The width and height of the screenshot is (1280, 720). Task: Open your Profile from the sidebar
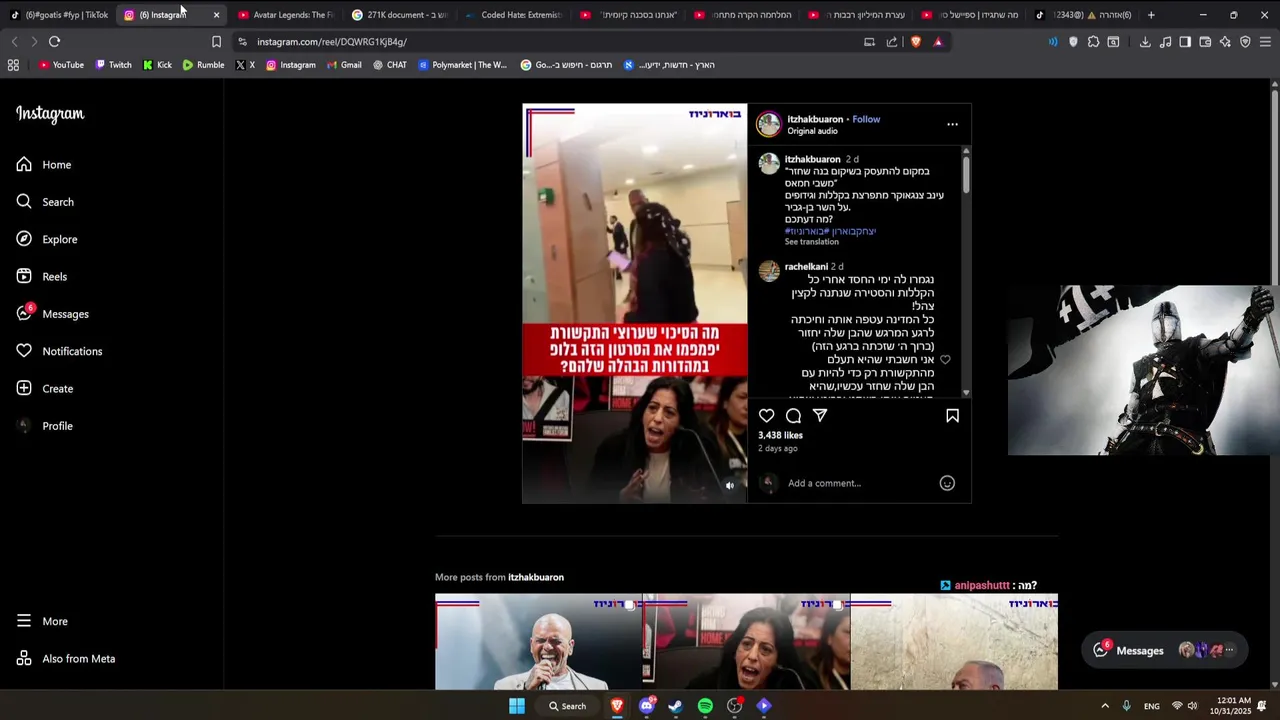(x=45, y=426)
